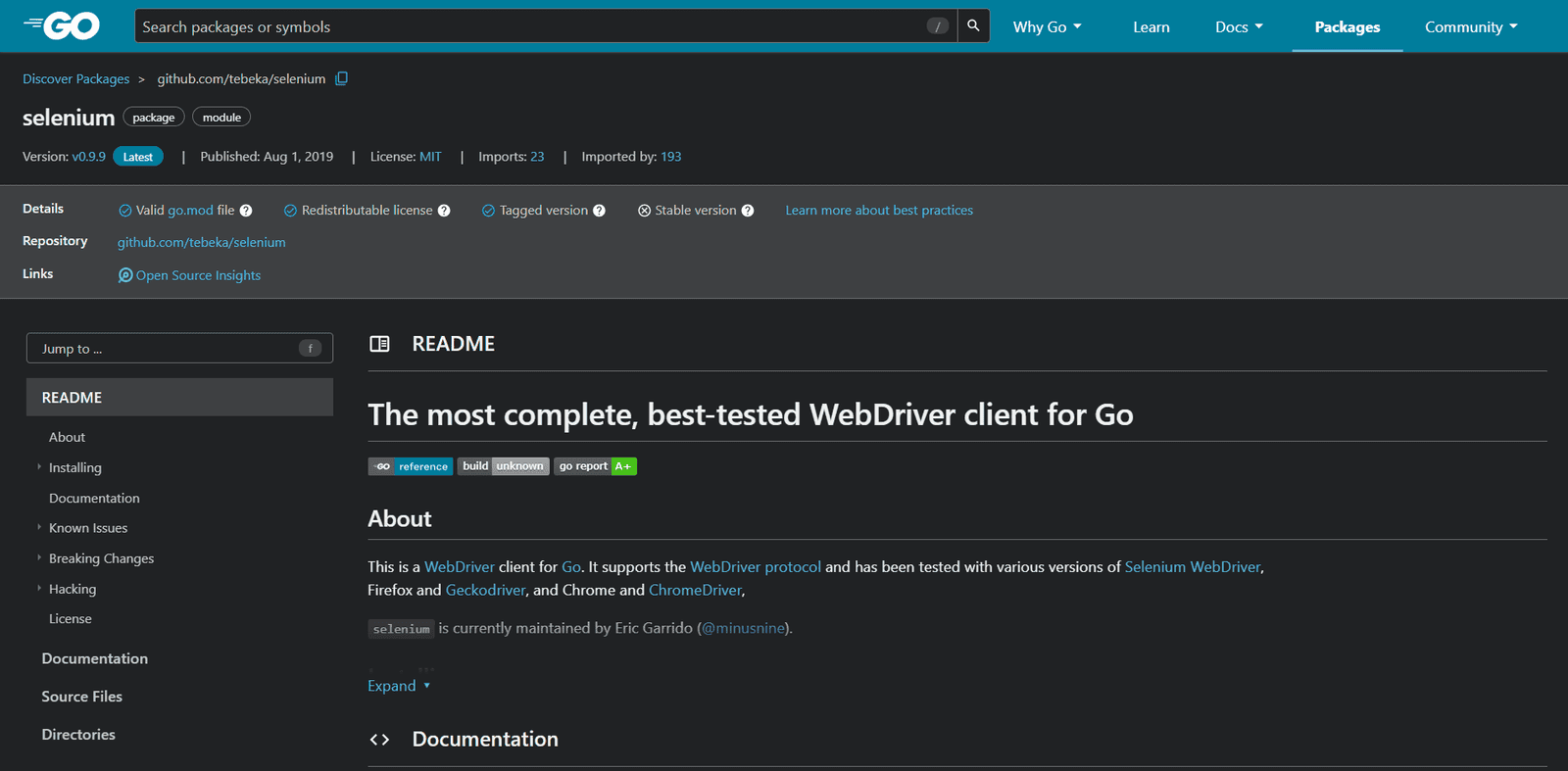Click the Latest version badge
This screenshot has height=771, width=1568.
[137, 157]
